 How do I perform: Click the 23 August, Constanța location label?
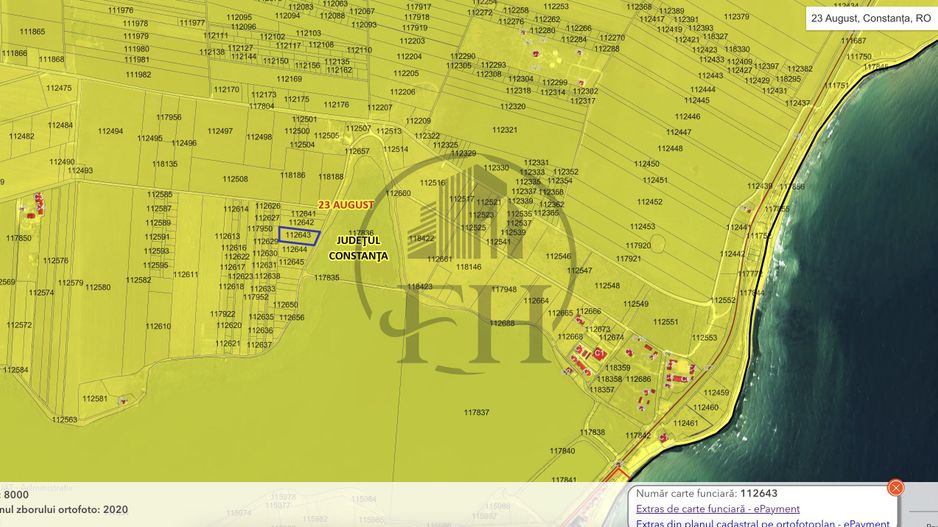click(x=870, y=18)
